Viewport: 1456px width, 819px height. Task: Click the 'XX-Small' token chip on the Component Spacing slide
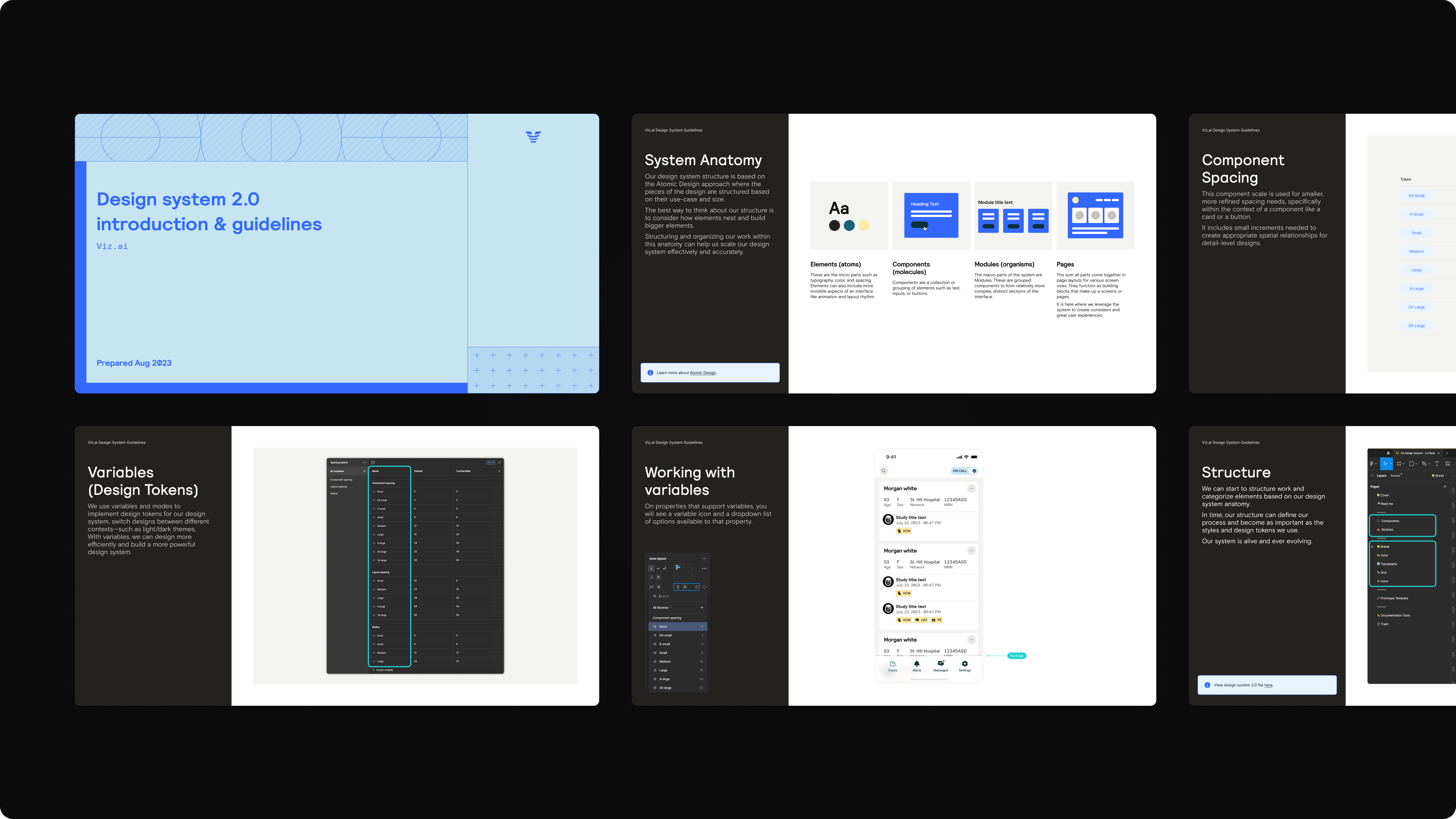[x=1416, y=196]
